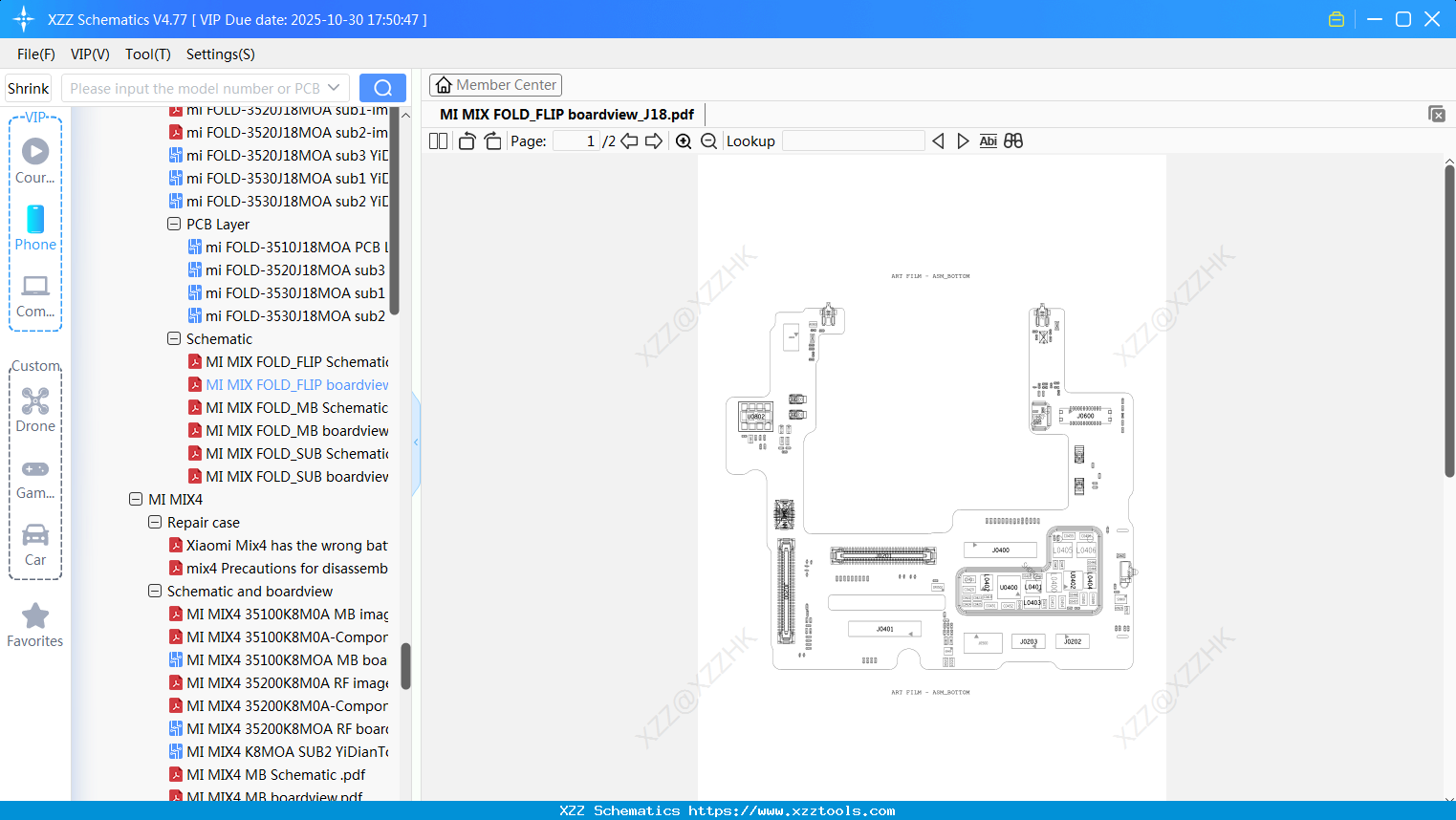The image size is (1456, 820).
Task: Select MI MIX FOLD_FLIP boardview_J18.pdf tab
Action: [x=567, y=115]
